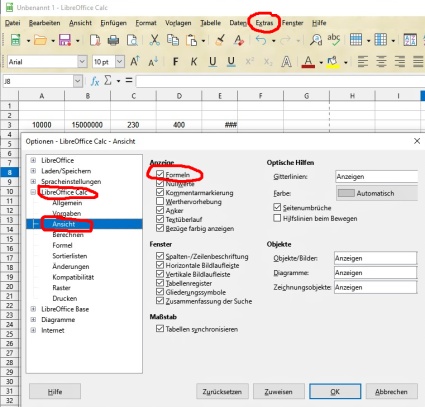Open the Extras menu
Image resolution: width=425 pixels, height=407 pixels.
[x=264, y=23]
